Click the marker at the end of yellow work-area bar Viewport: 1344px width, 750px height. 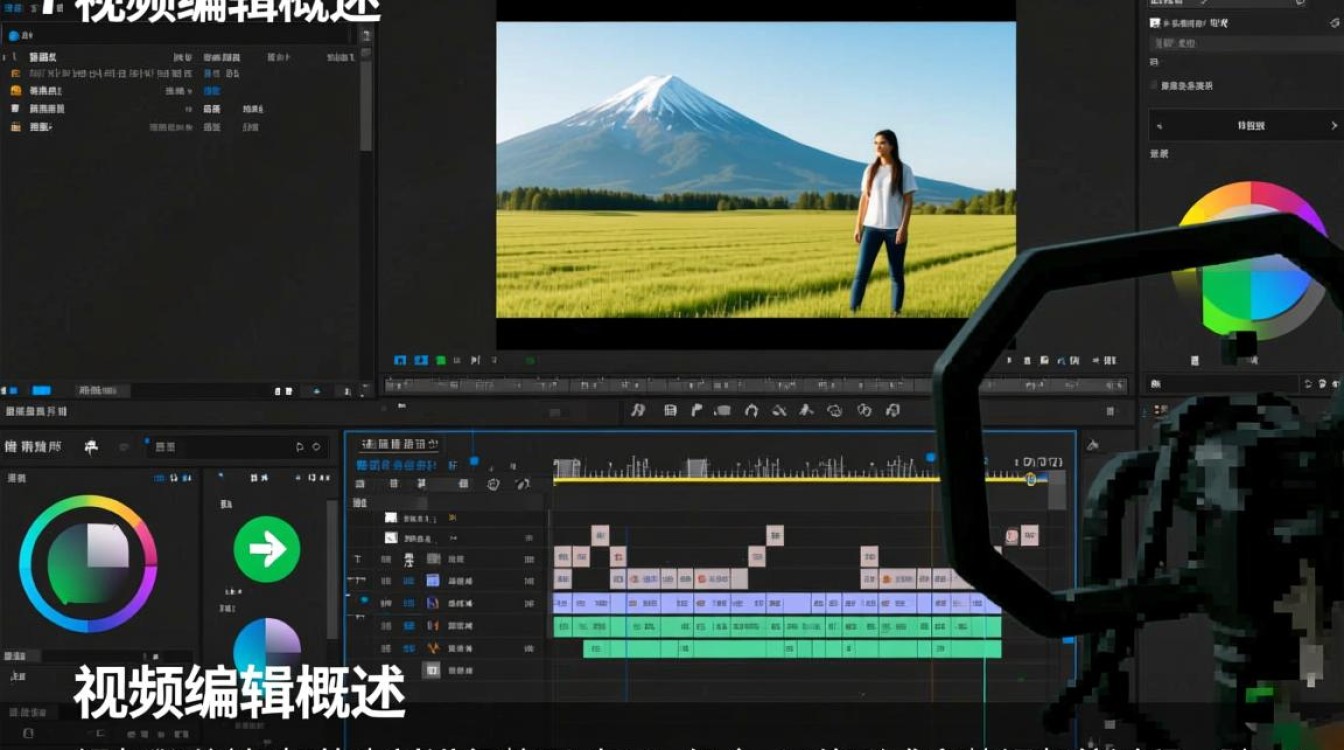pyautogui.click(x=1031, y=480)
